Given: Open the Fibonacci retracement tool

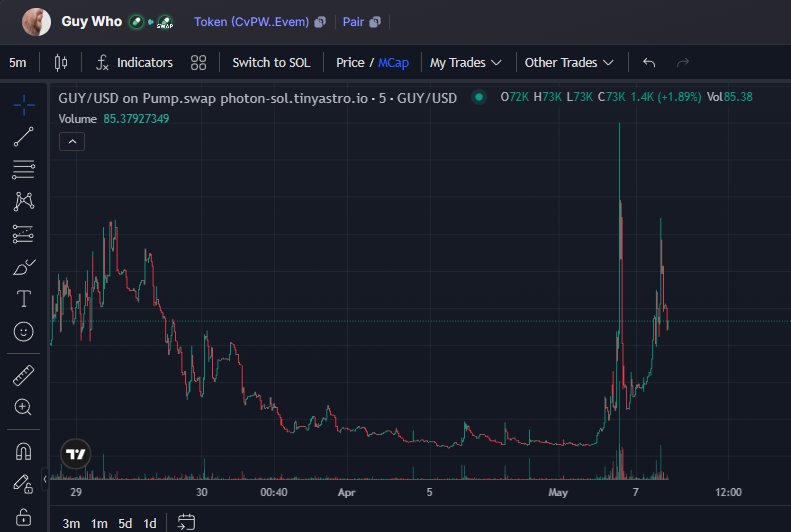Looking at the screenshot, I should click(x=24, y=169).
